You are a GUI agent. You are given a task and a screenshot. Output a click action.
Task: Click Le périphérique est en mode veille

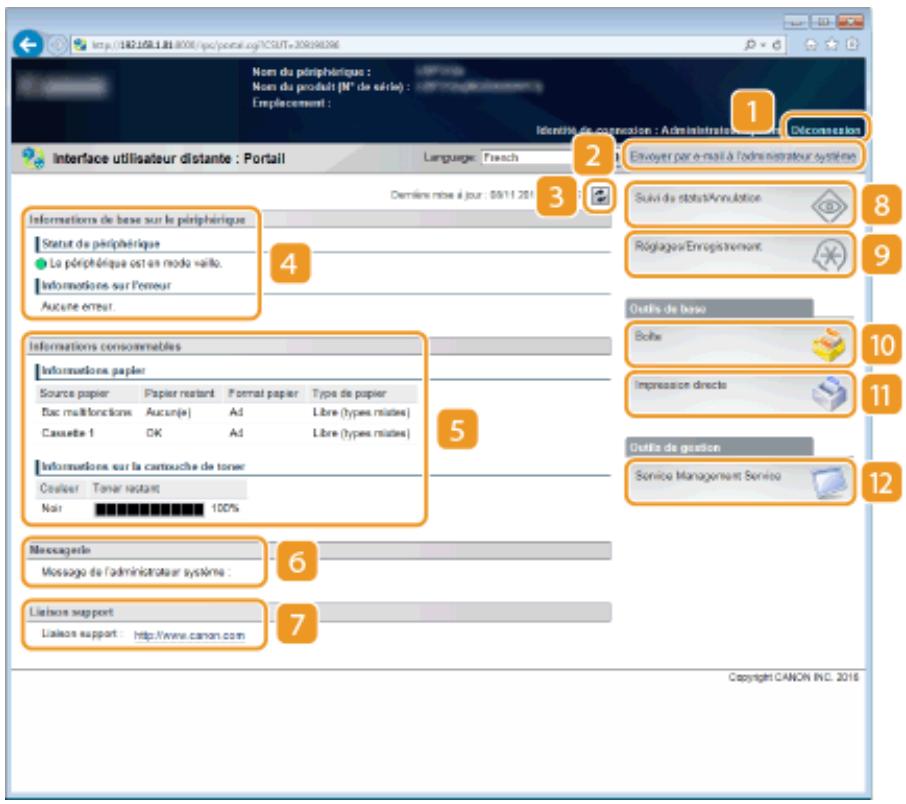click(136, 264)
